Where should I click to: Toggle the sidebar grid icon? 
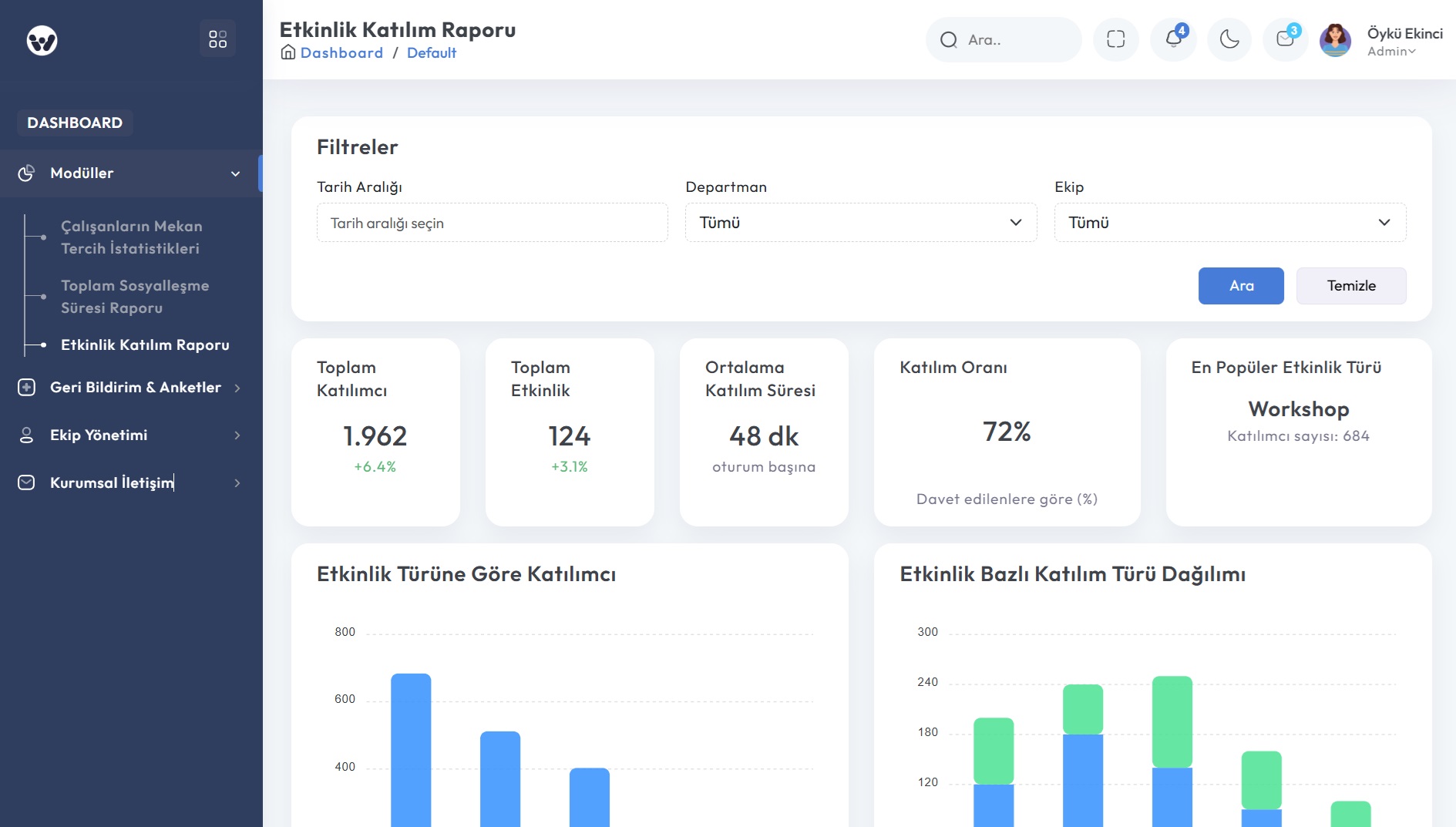[218, 39]
